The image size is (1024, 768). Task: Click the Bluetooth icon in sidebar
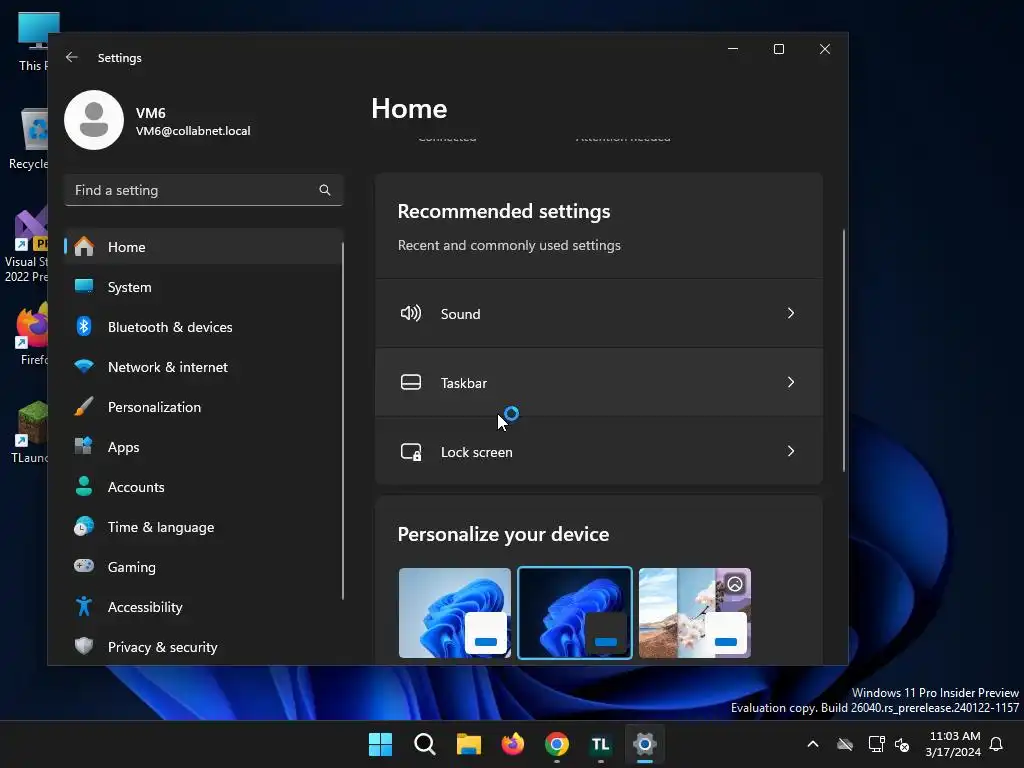click(x=84, y=327)
